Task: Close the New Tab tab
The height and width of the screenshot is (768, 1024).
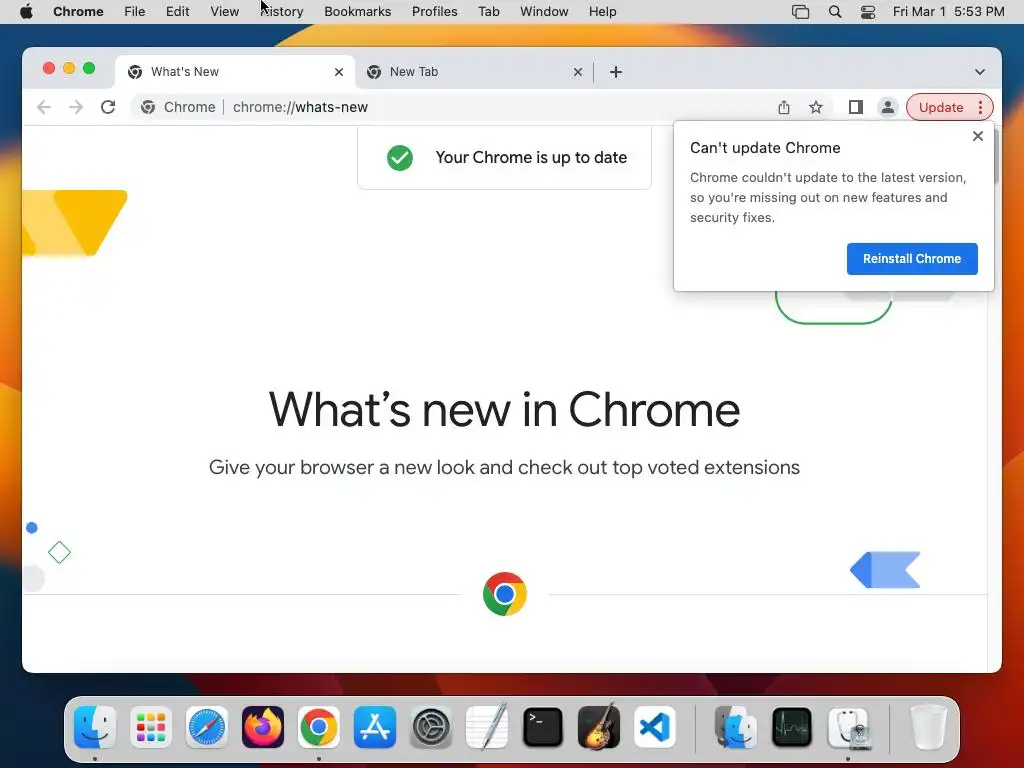Action: 578,72
